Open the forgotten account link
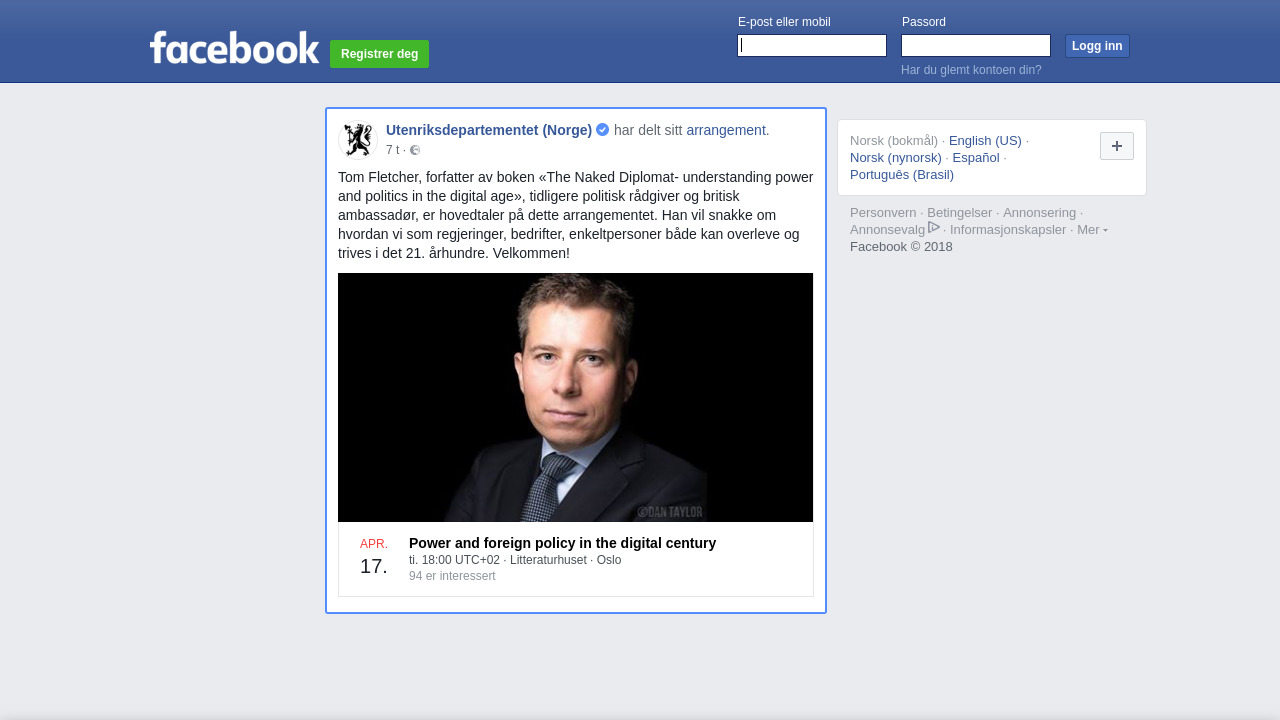The width and height of the screenshot is (1280, 720). click(x=971, y=70)
